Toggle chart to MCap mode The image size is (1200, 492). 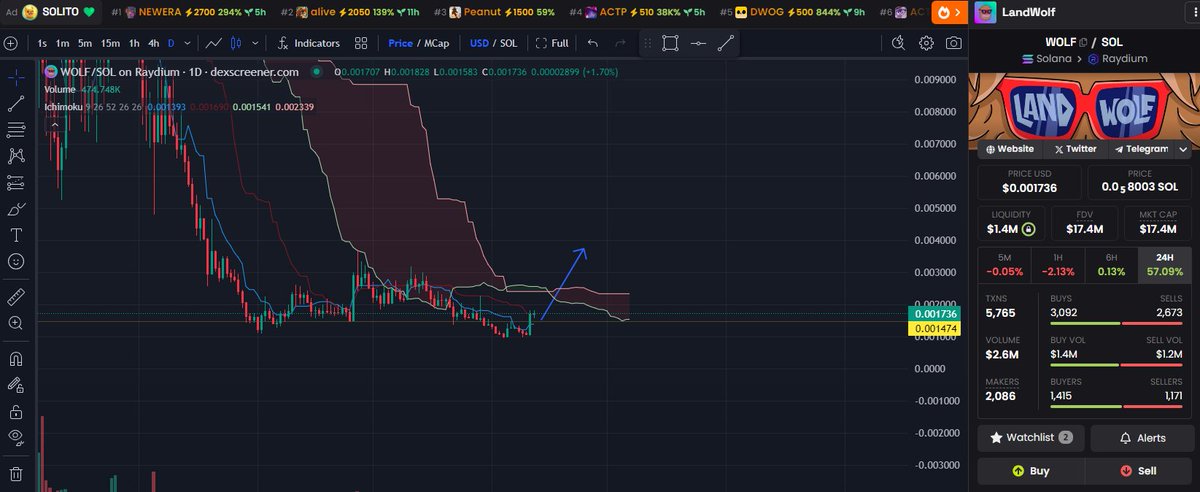[x=436, y=43]
